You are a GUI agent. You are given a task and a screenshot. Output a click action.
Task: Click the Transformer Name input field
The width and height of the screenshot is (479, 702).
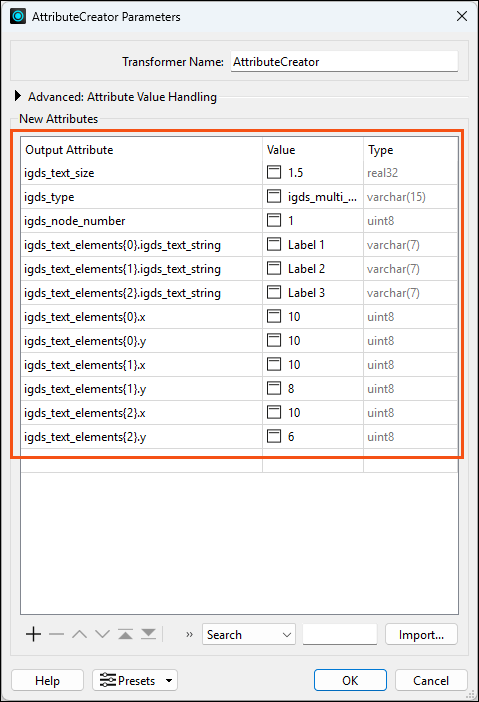click(x=344, y=61)
